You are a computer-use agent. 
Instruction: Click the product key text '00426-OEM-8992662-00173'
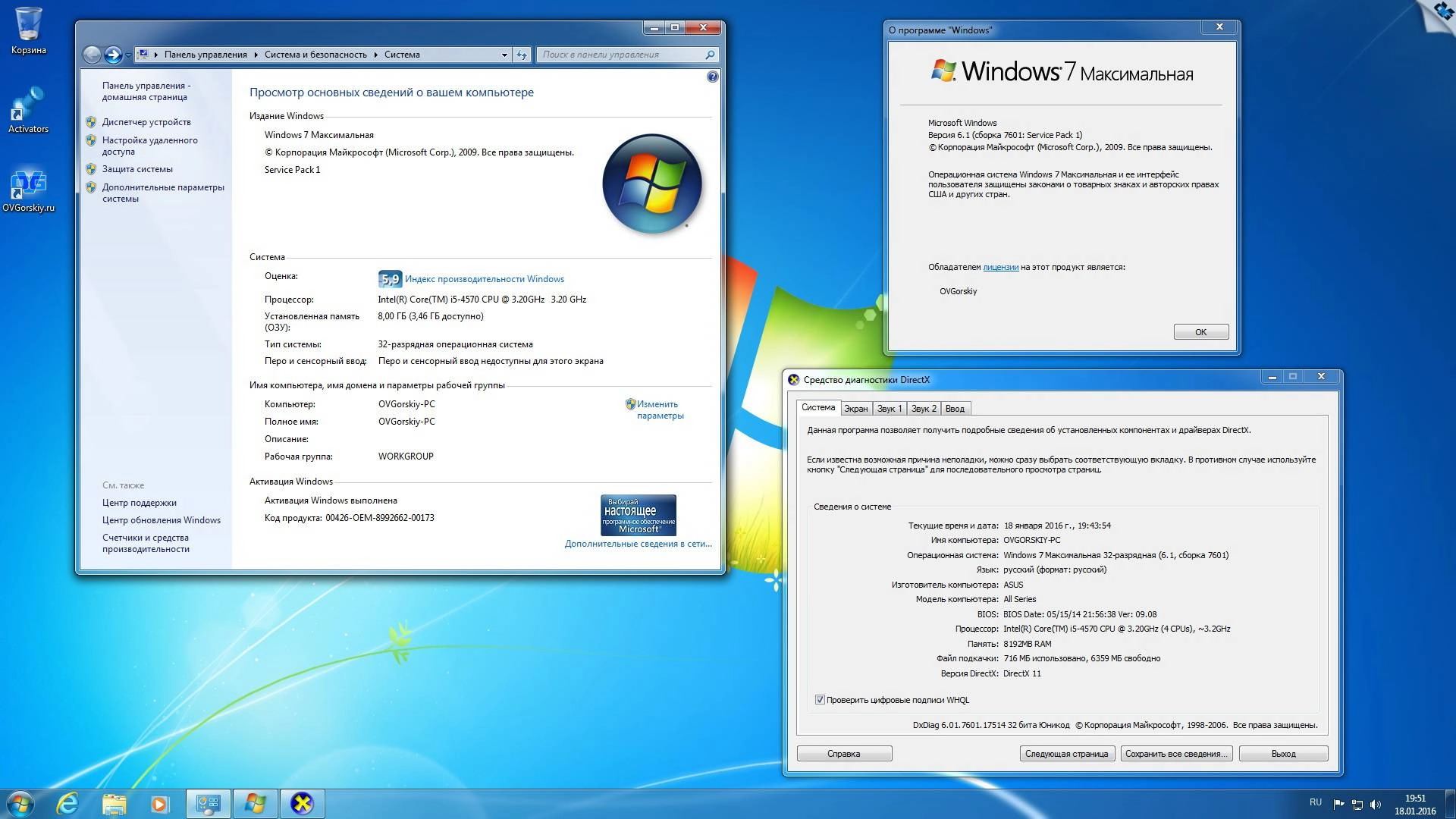pos(380,518)
